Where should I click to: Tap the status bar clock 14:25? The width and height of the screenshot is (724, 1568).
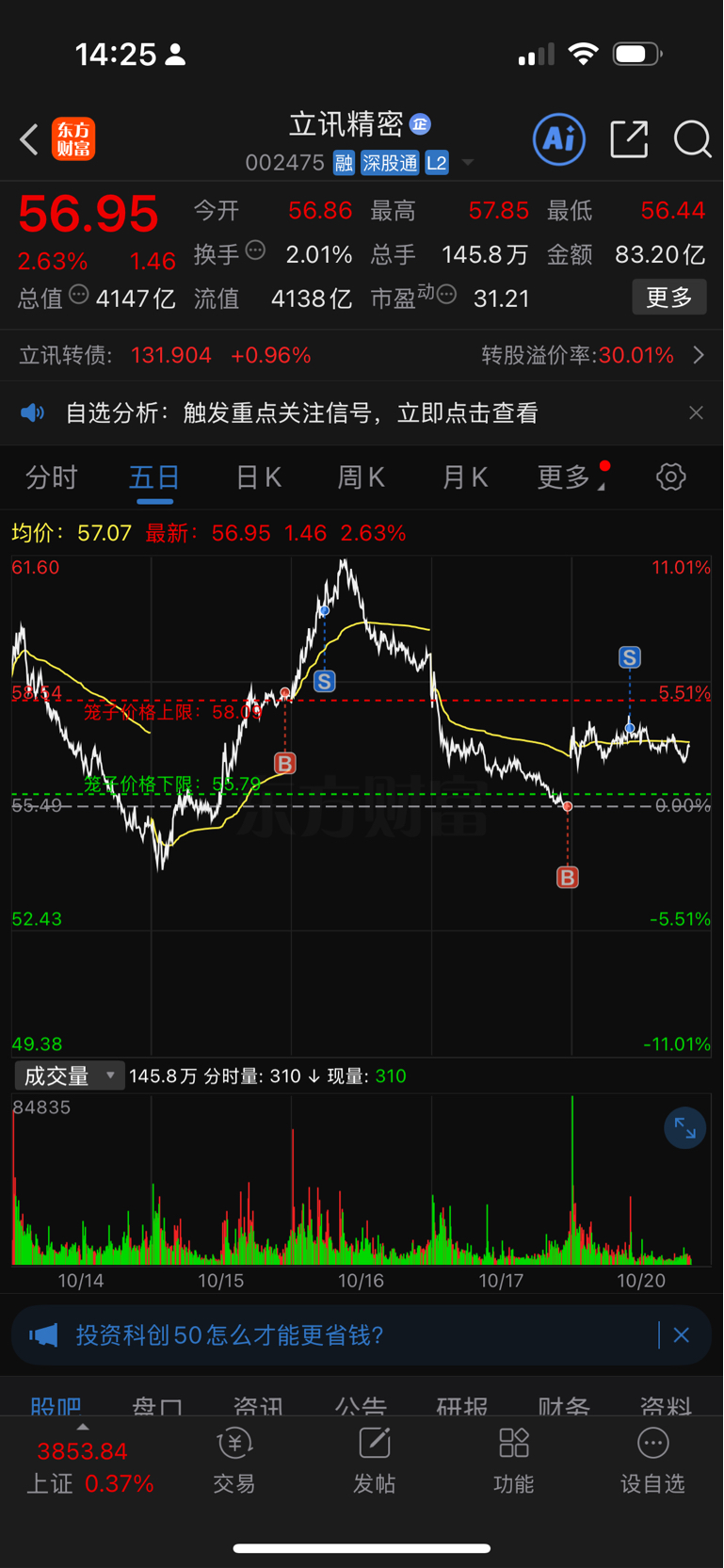116,55
